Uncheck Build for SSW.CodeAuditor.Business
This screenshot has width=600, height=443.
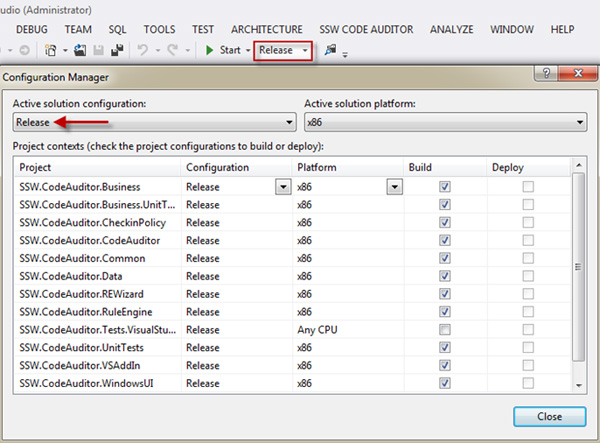coord(445,186)
